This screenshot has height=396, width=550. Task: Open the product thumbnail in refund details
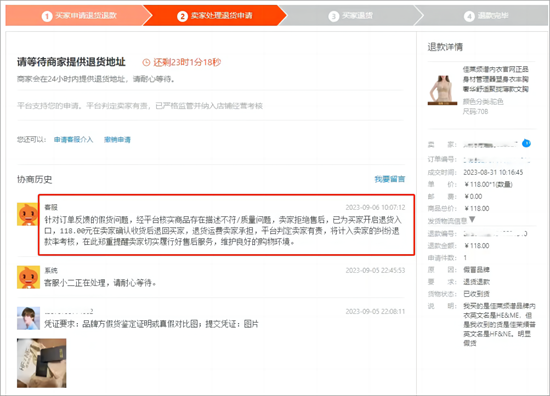tap(442, 90)
